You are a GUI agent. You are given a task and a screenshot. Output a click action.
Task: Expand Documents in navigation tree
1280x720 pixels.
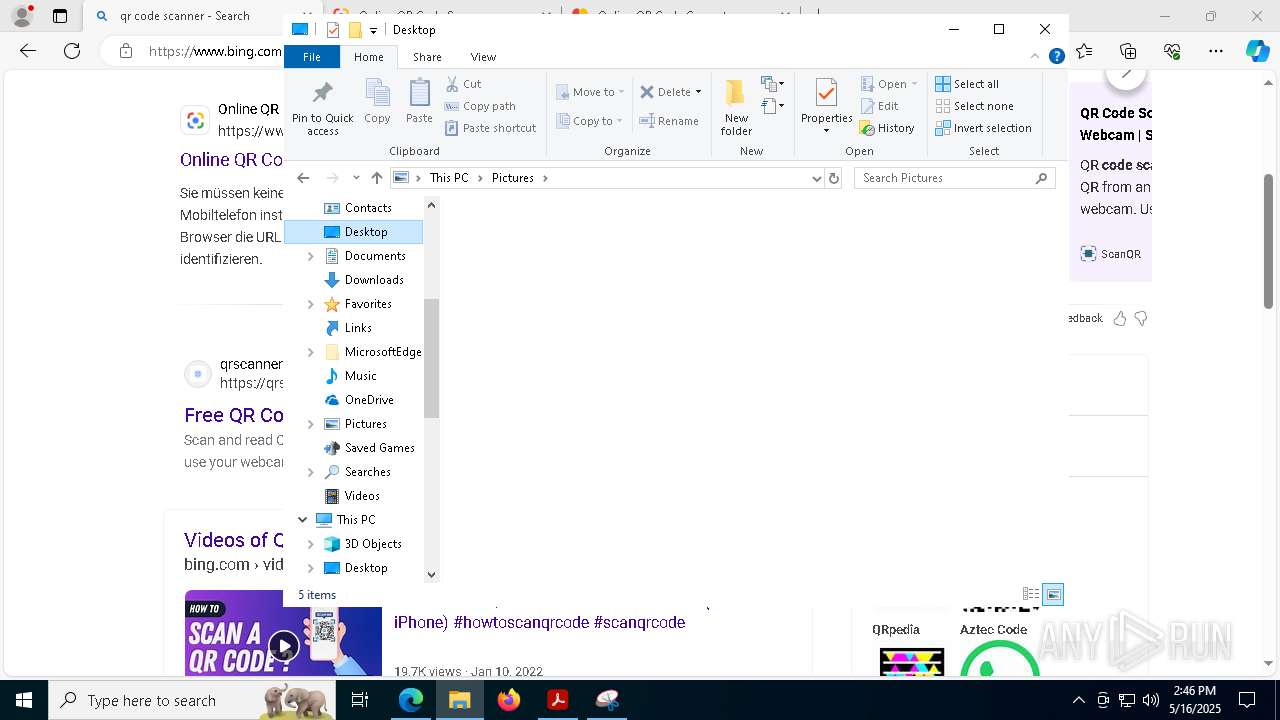coord(310,256)
